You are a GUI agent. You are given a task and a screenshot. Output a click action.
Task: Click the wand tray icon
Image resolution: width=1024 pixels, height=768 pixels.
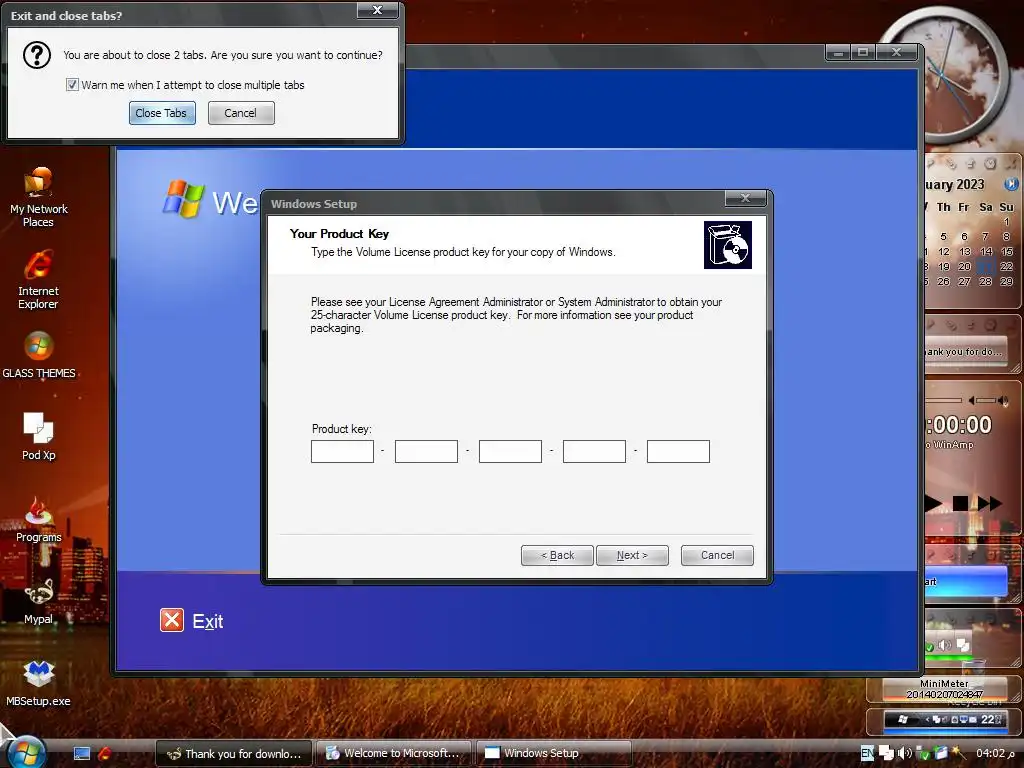pos(958,753)
